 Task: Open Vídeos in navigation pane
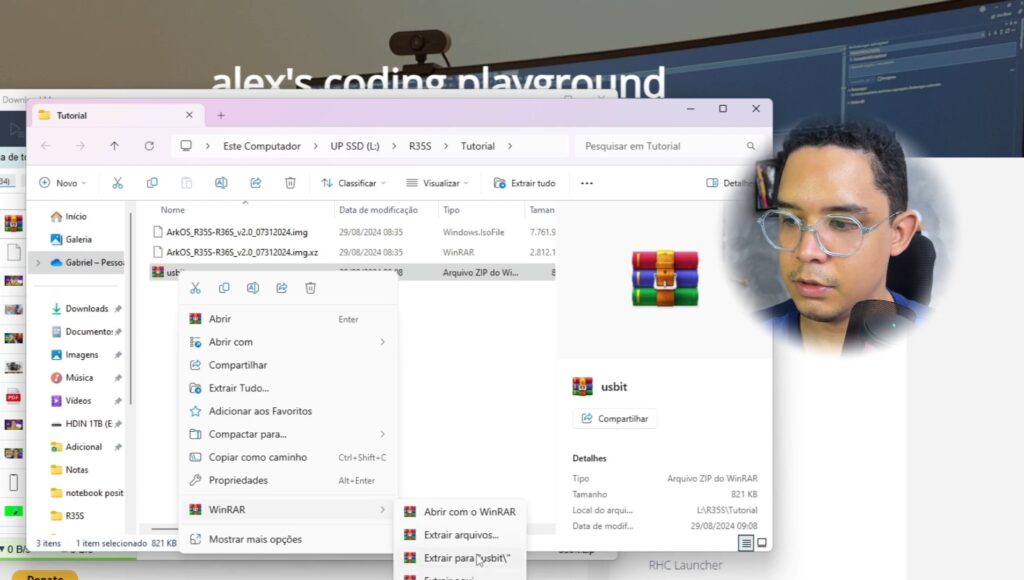78,400
